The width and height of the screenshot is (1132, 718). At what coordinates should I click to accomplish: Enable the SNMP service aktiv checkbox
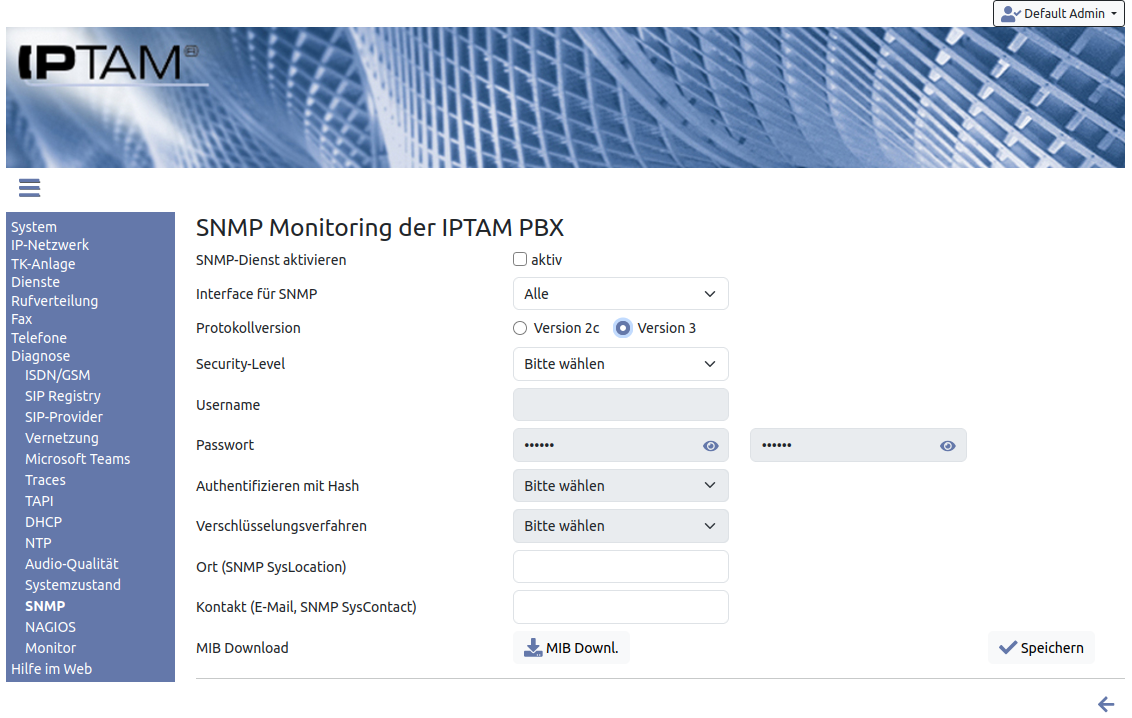tap(520, 260)
